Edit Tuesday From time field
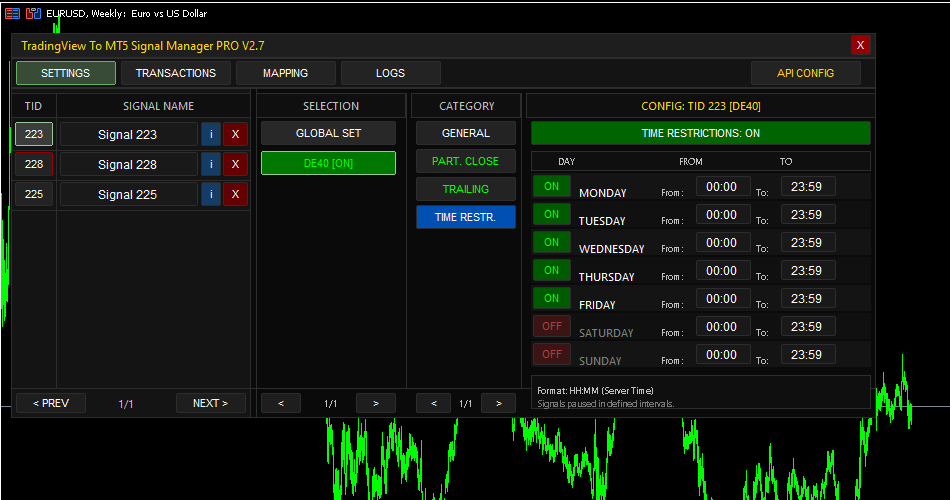Screen dimensions: 950x500 coord(722,215)
